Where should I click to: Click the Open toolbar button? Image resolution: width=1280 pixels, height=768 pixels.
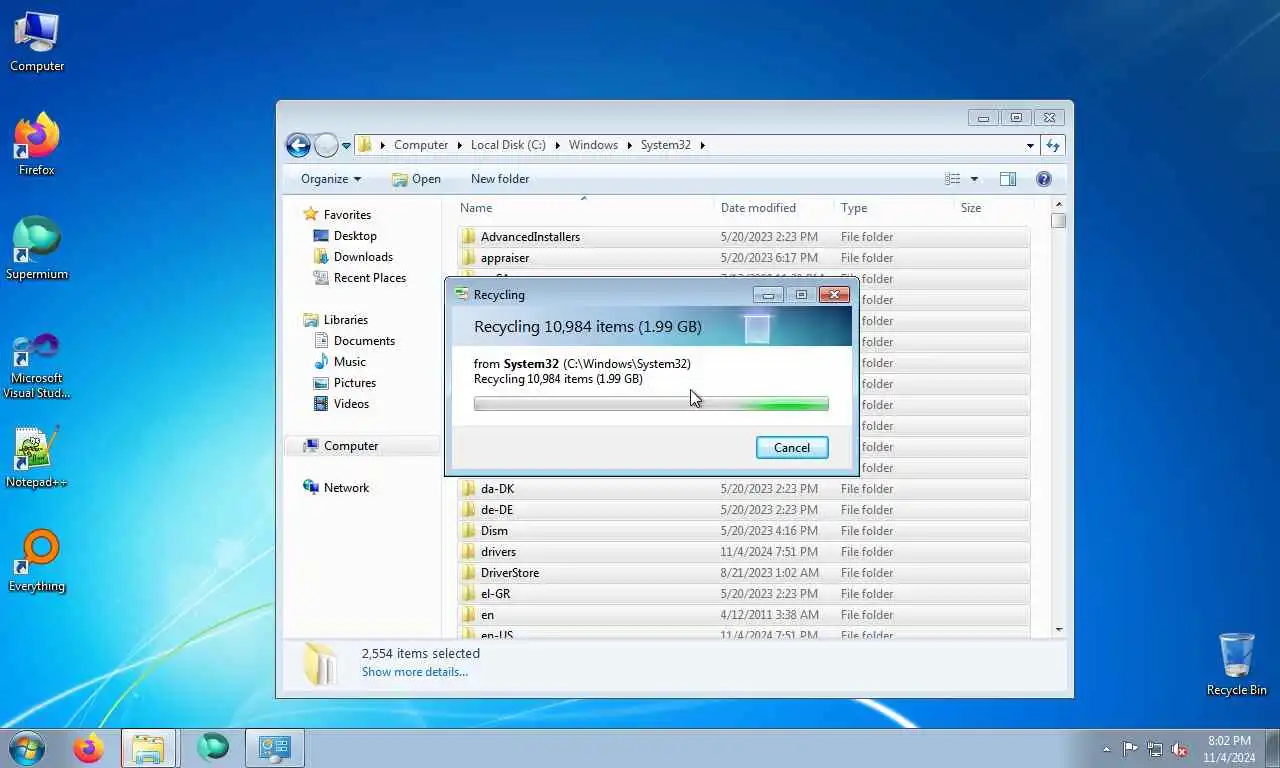[x=416, y=179]
